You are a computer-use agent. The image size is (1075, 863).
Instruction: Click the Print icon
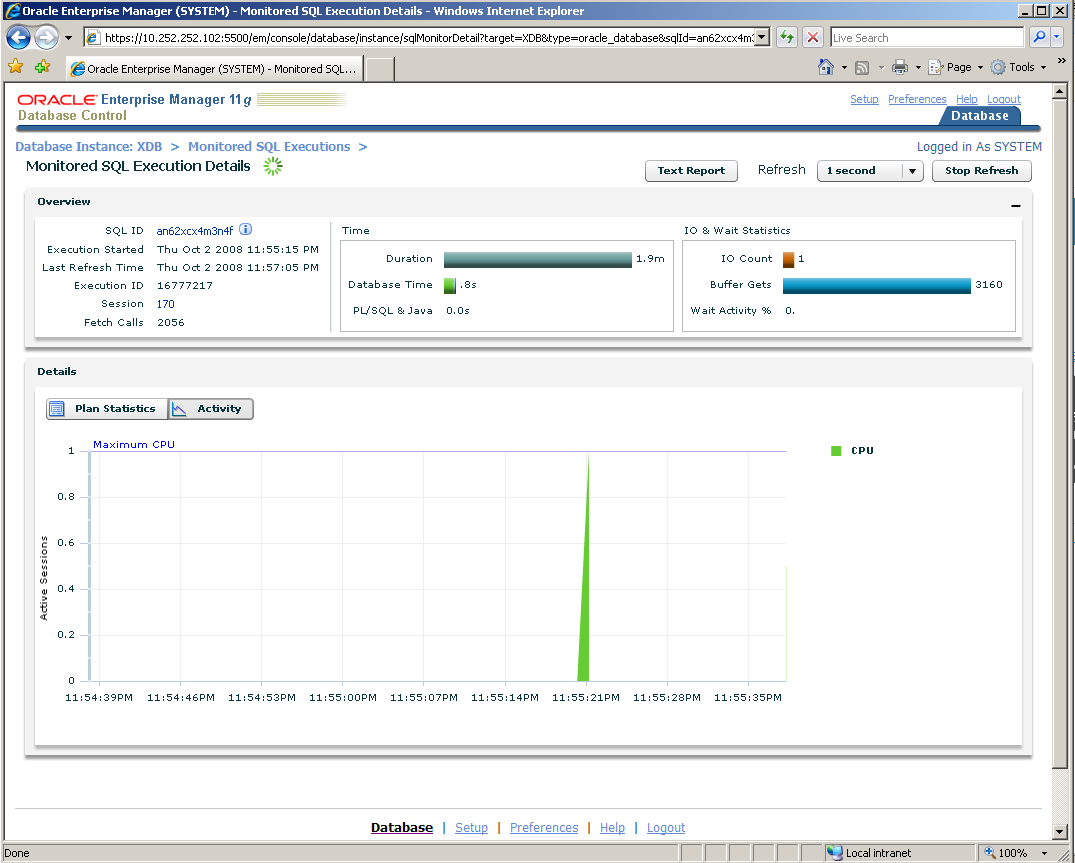pos(900,67)
